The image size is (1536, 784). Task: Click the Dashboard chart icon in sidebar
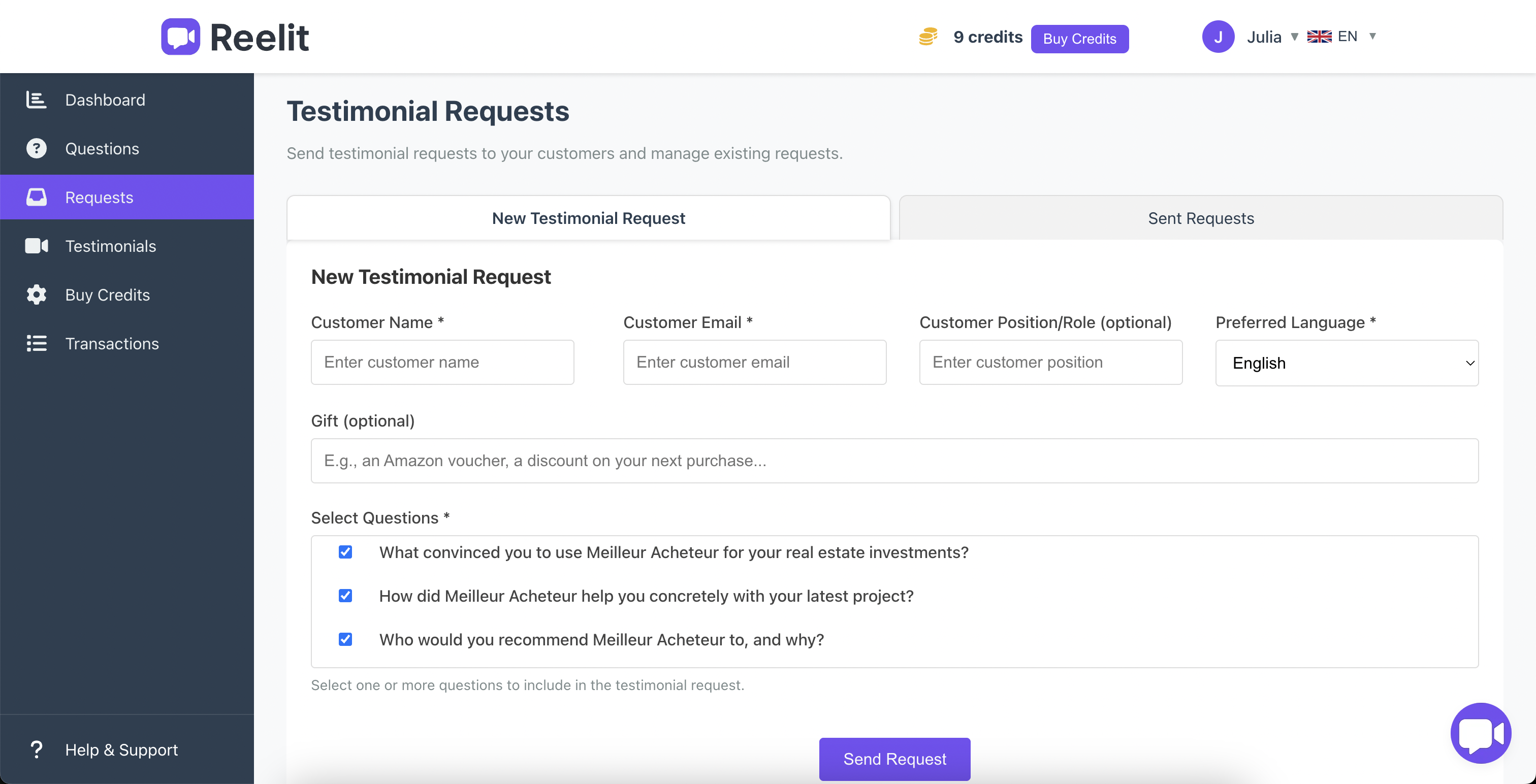37,100
